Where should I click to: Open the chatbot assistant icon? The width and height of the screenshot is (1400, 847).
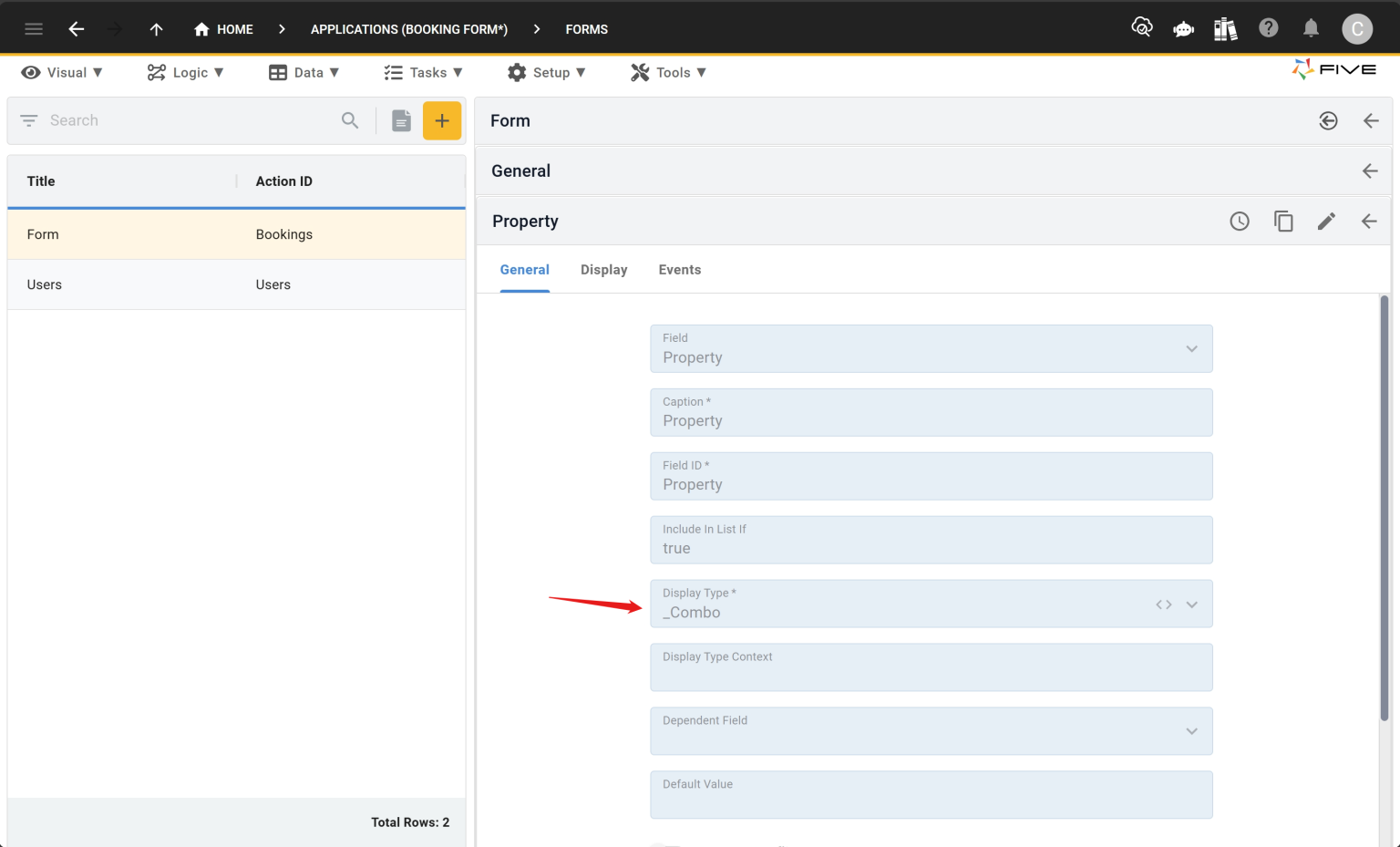tap(1183, 28)
